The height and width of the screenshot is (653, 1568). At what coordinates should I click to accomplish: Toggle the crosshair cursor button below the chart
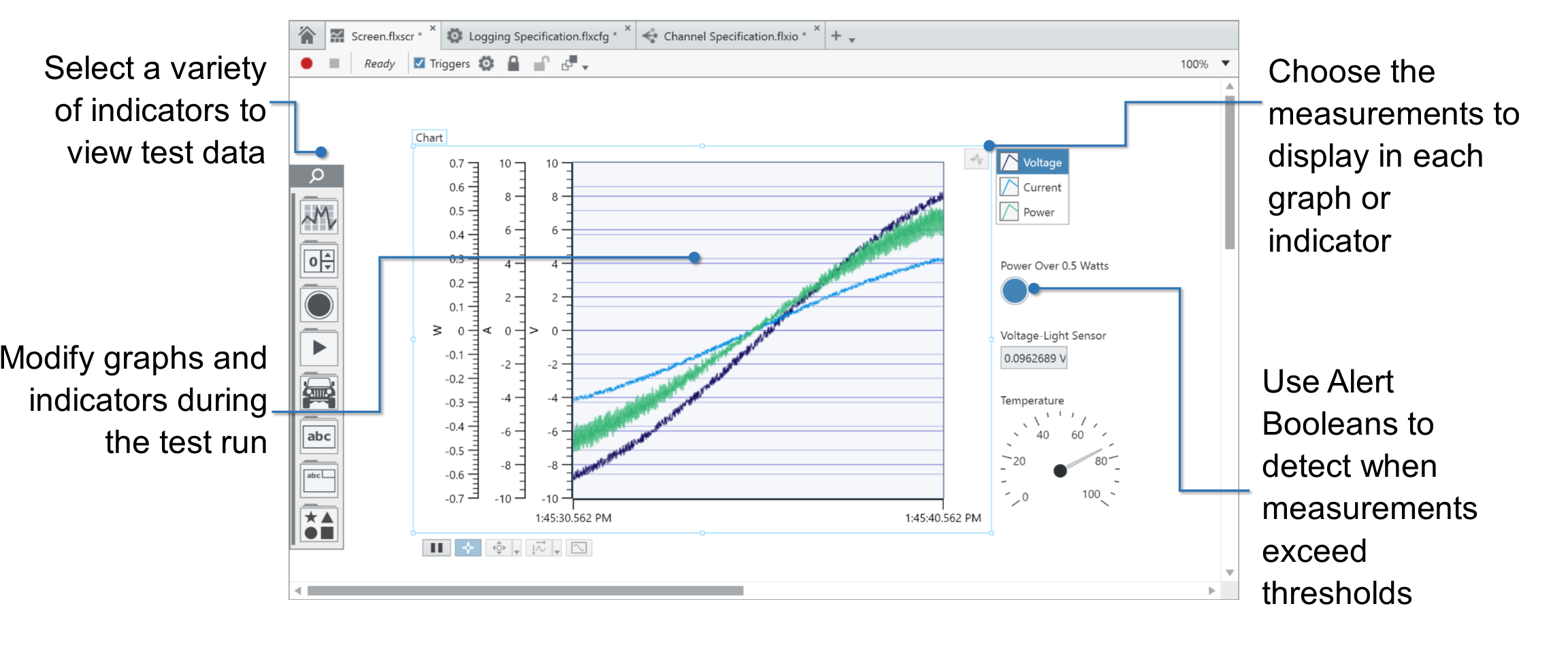pos(468,548)
